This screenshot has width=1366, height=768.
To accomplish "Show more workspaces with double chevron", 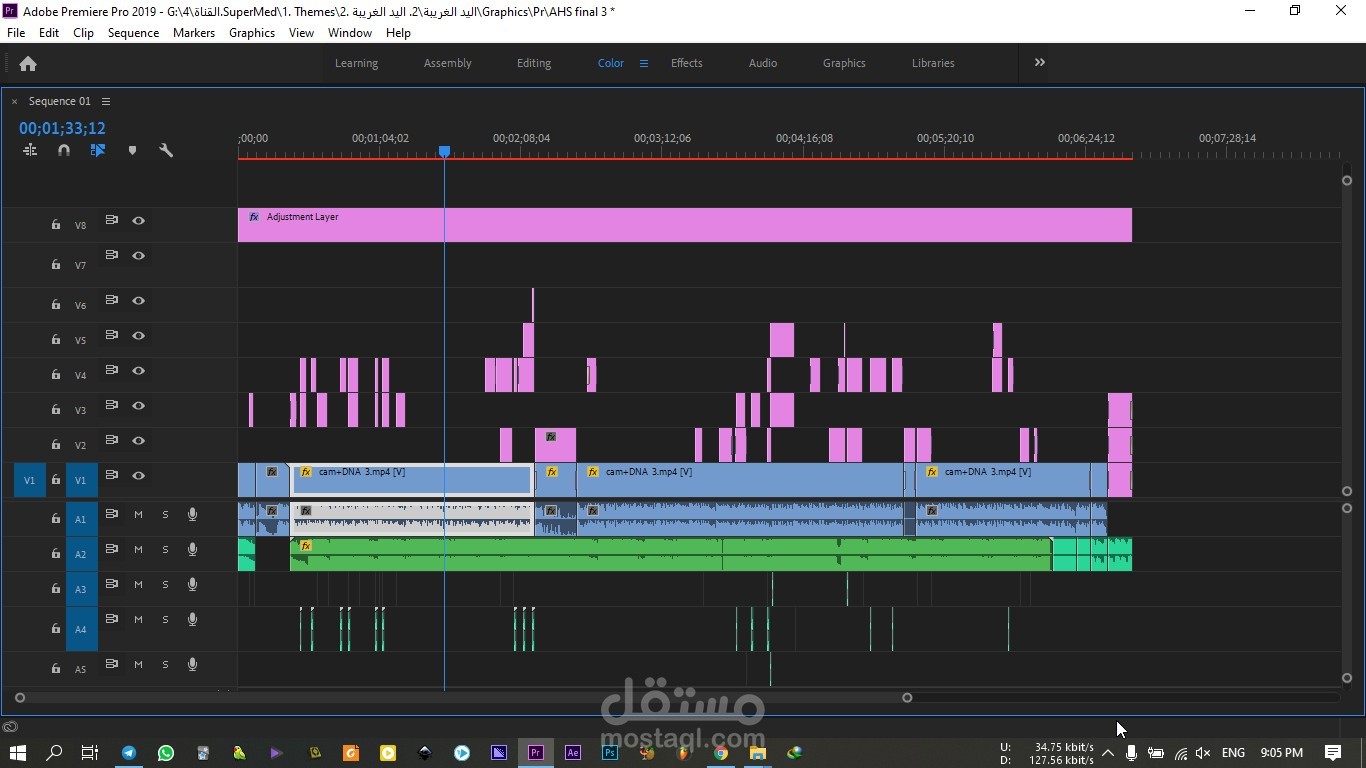I will coord(1040,62).
